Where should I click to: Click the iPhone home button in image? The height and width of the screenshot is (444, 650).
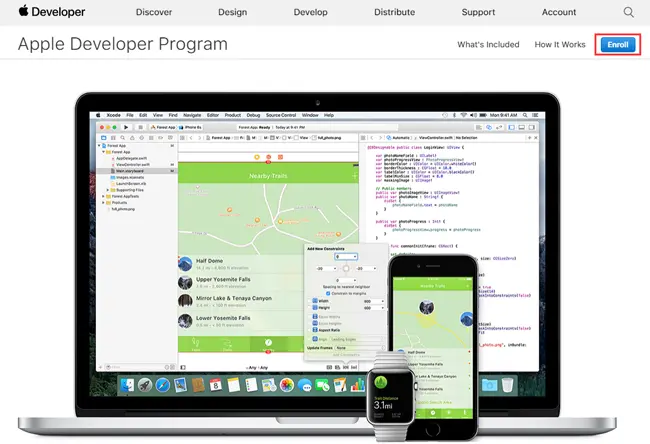click(x=432, y=429)
